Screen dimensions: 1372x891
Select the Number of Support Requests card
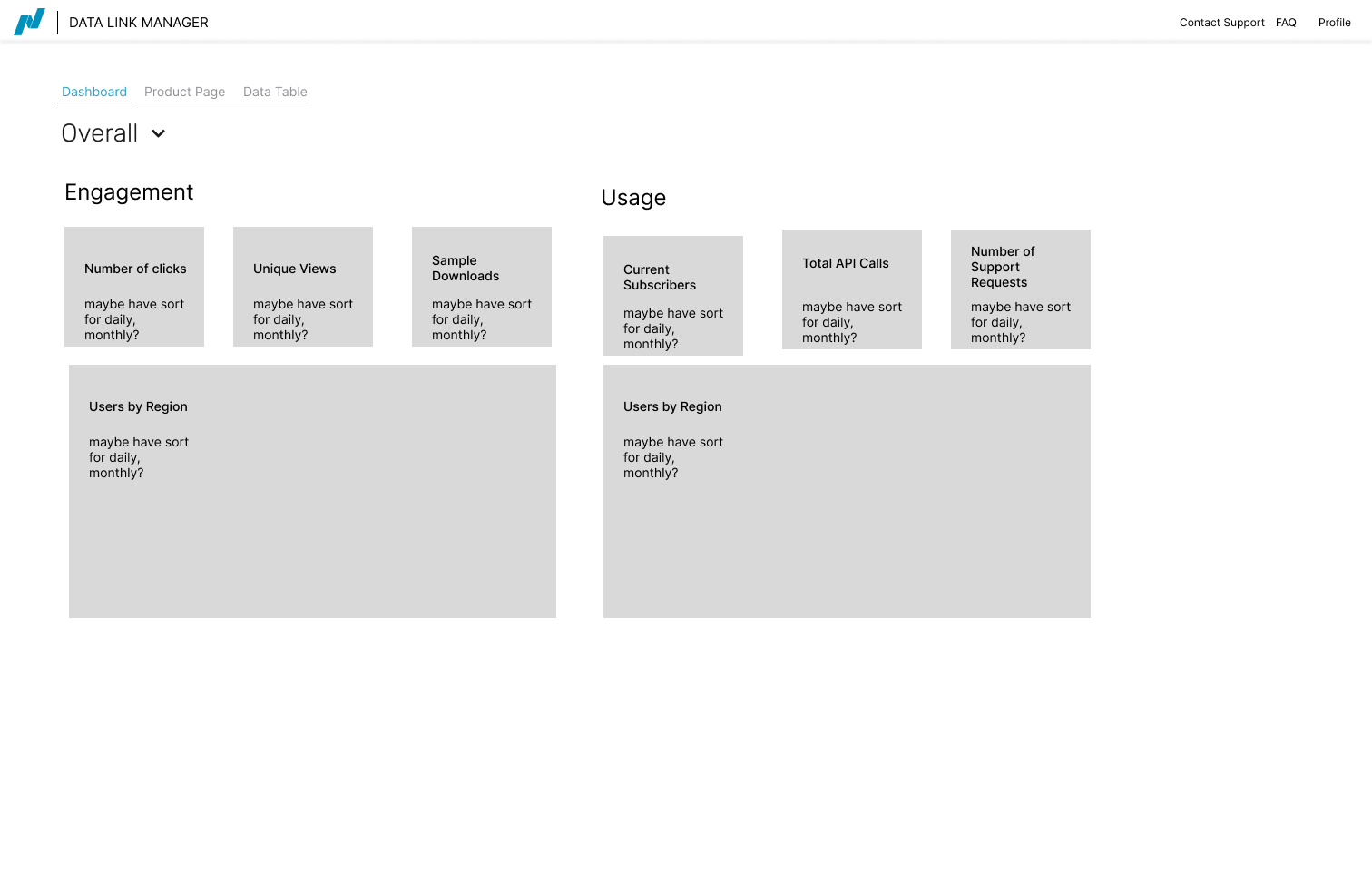pos(1021,289)
